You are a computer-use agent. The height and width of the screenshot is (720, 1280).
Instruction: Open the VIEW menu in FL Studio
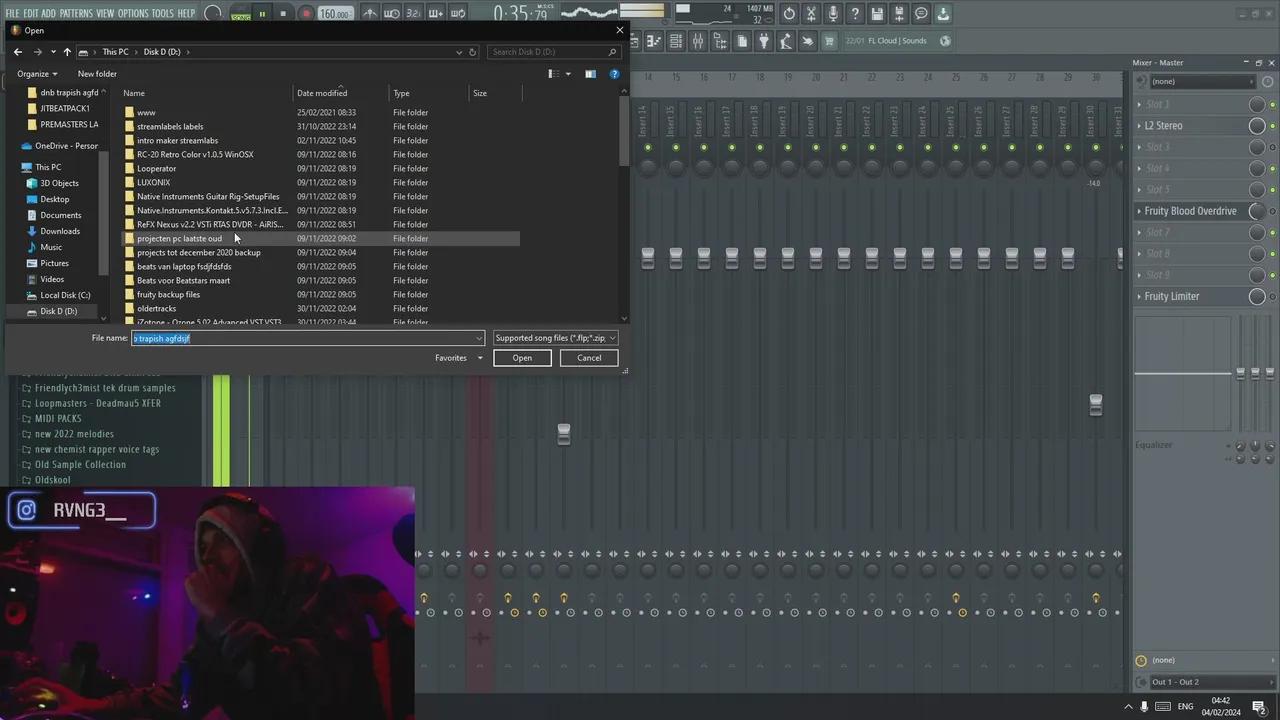click(x=105, y=14)
